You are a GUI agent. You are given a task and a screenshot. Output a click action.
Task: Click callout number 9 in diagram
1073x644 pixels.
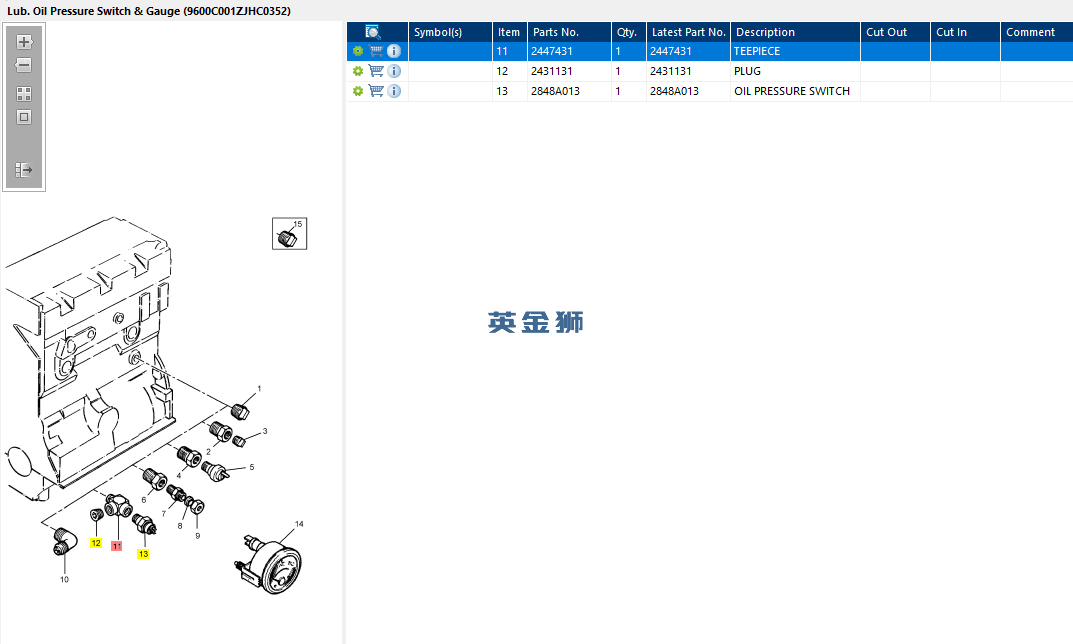198,536
